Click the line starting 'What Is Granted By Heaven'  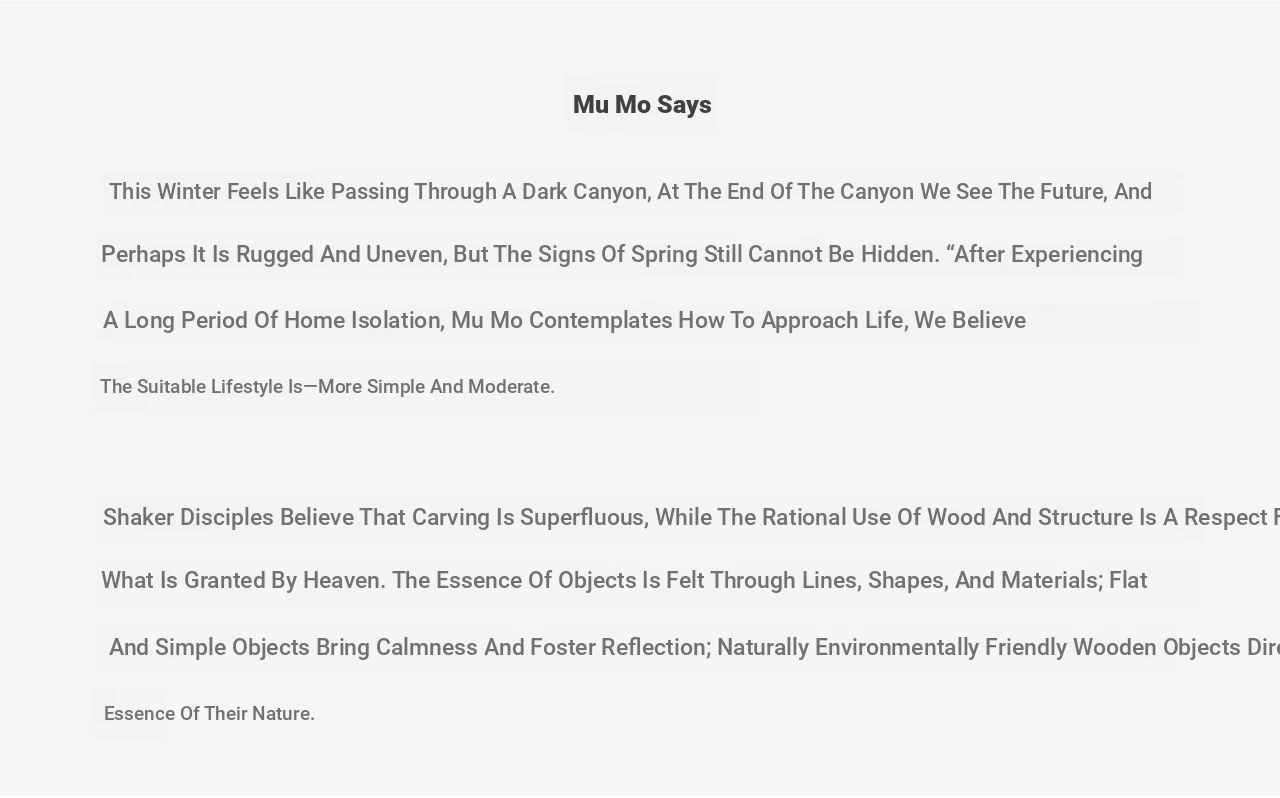coord(624,580)
